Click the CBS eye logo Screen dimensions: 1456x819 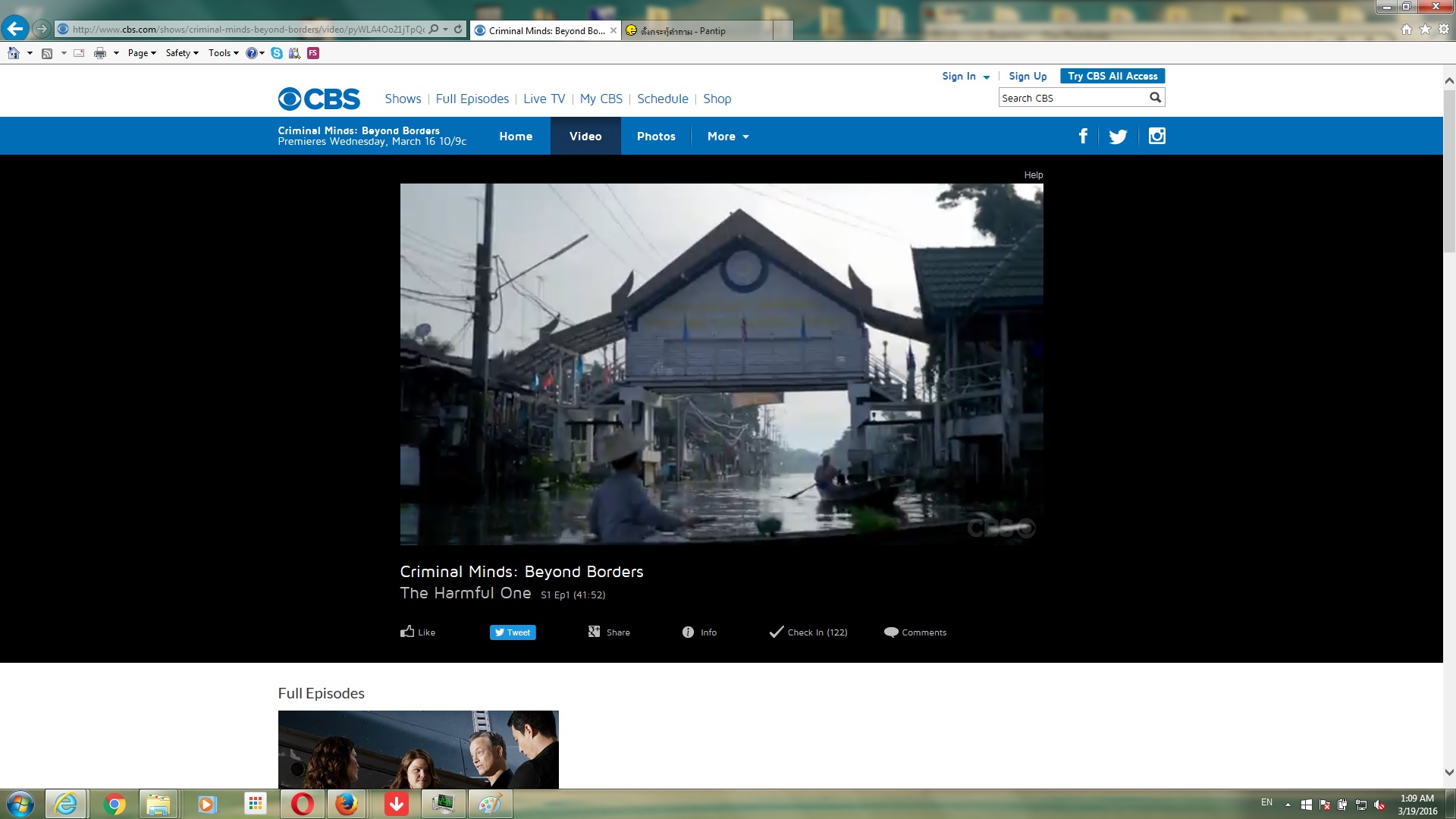pyautogui.click(x=318, y=99)
